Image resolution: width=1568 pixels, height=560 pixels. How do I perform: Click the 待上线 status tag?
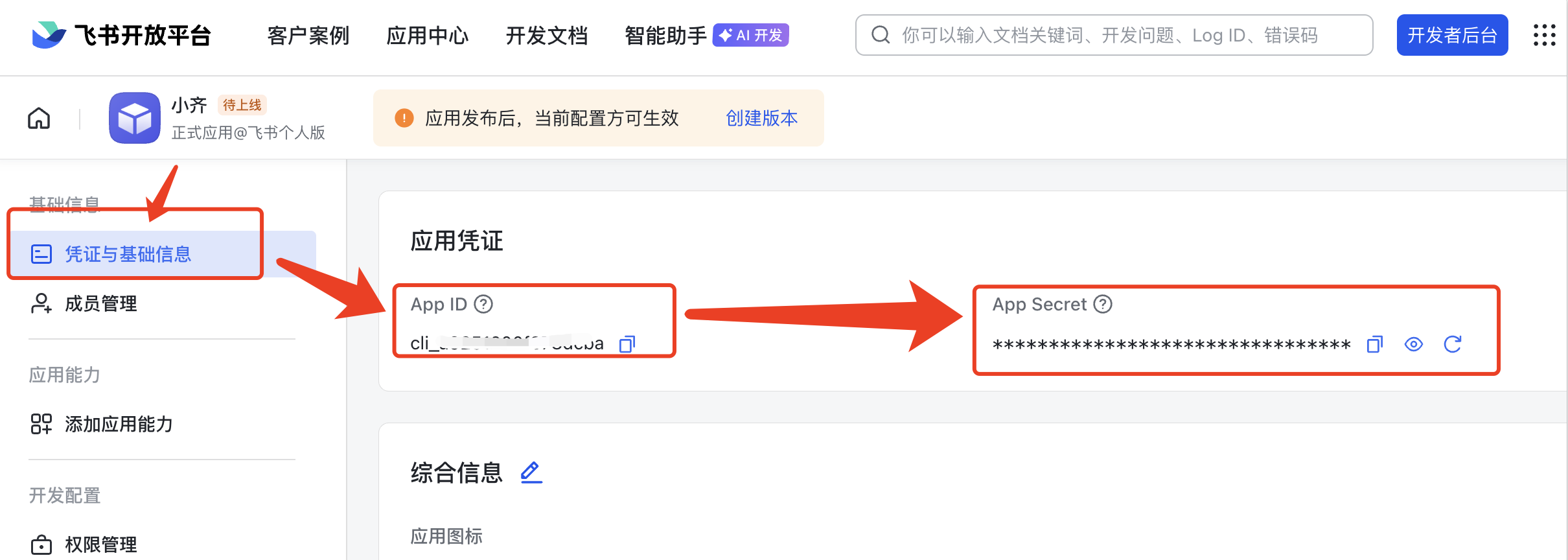(x=242, y=105)
